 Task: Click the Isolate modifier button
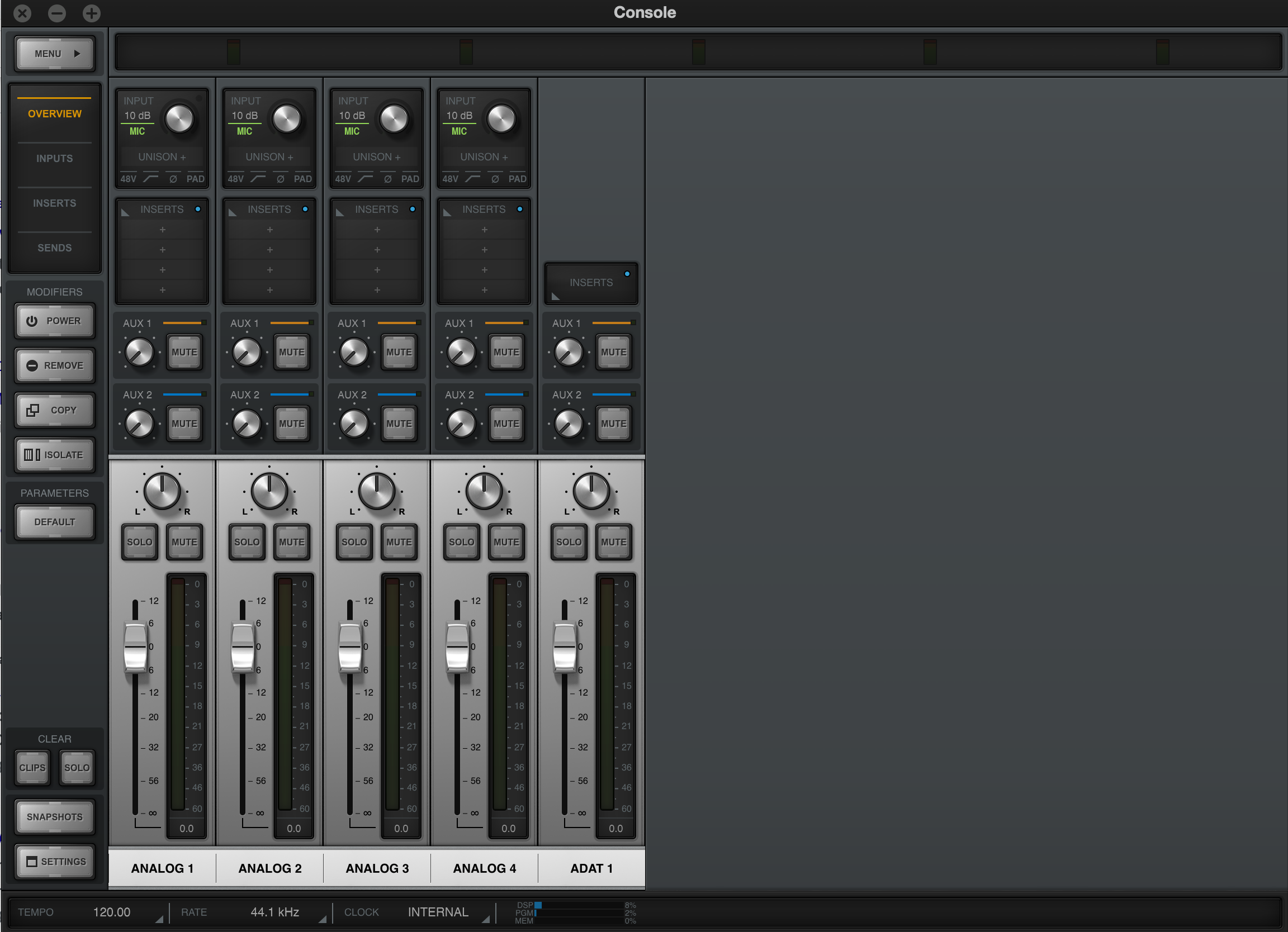click(55, 455)
